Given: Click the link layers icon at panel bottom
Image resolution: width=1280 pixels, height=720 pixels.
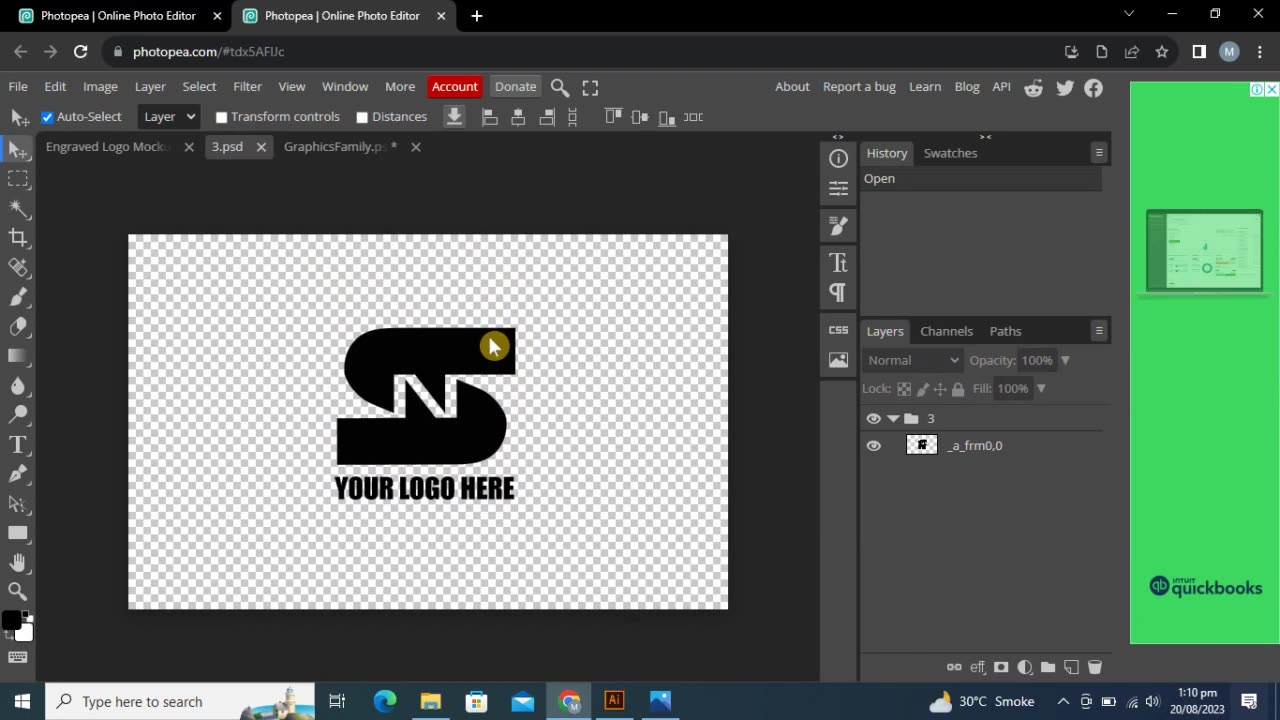Looking at the screenshot, I should (954, 667).
